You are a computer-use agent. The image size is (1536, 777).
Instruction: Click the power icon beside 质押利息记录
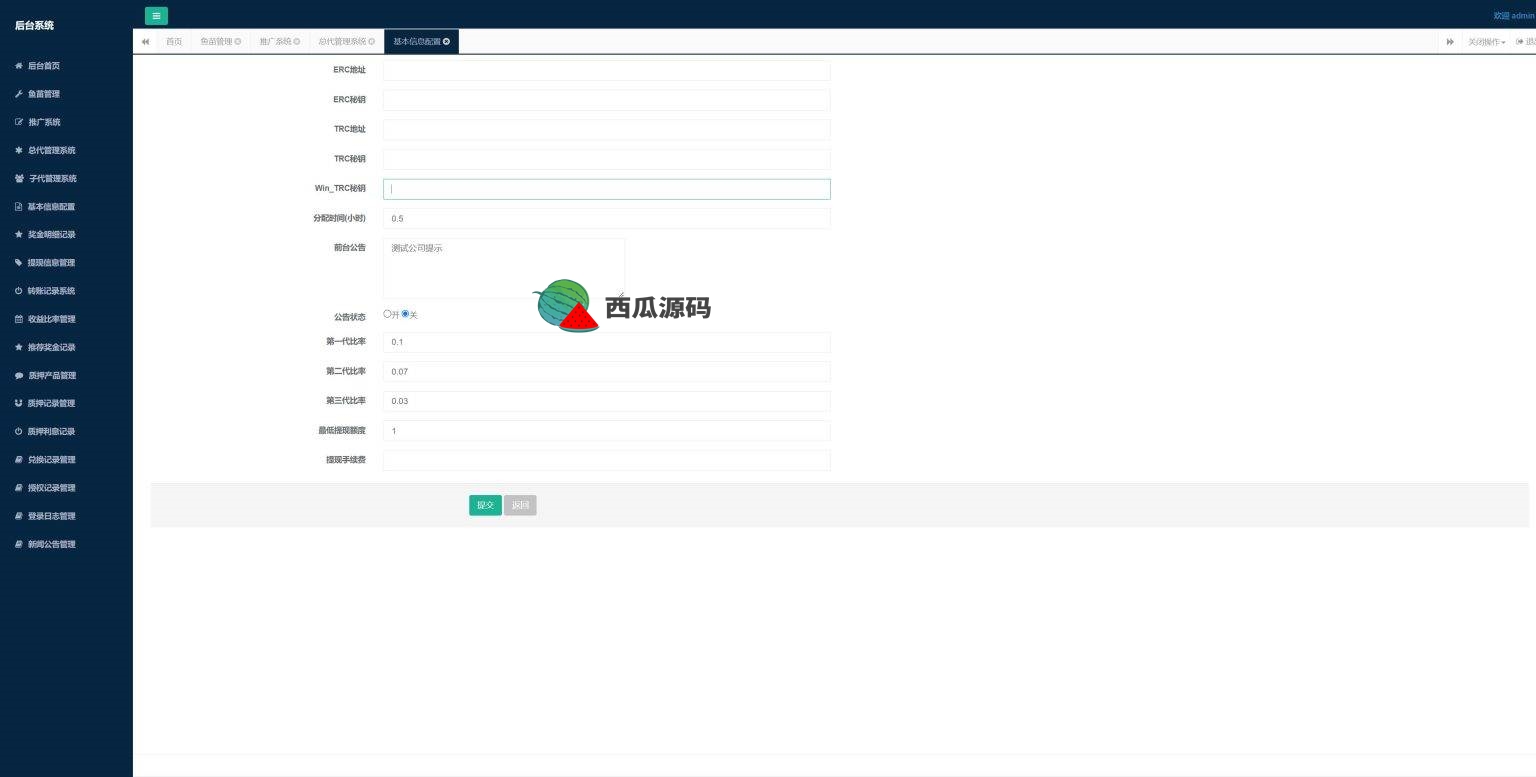[x=19, y=432]
